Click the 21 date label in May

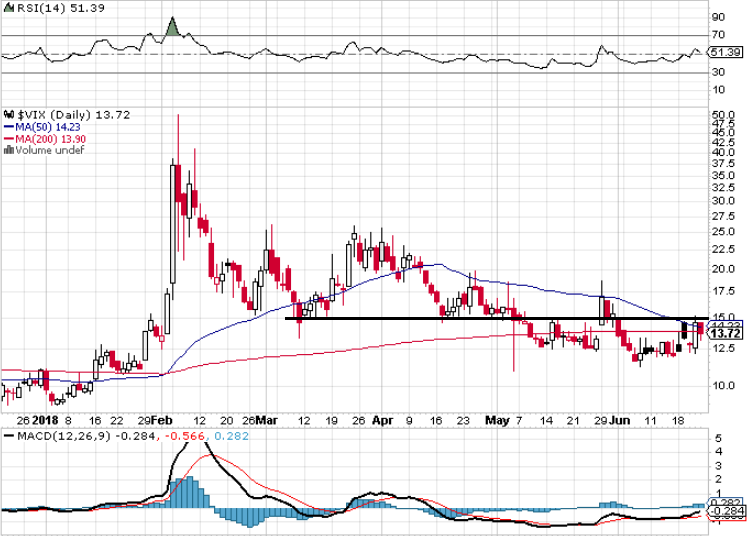coord(573,420)
